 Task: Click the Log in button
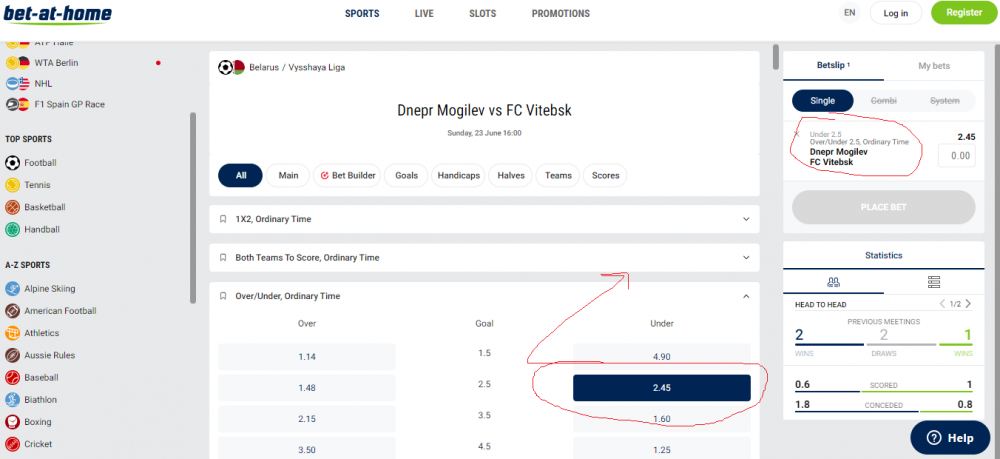[x=896, y=13]
